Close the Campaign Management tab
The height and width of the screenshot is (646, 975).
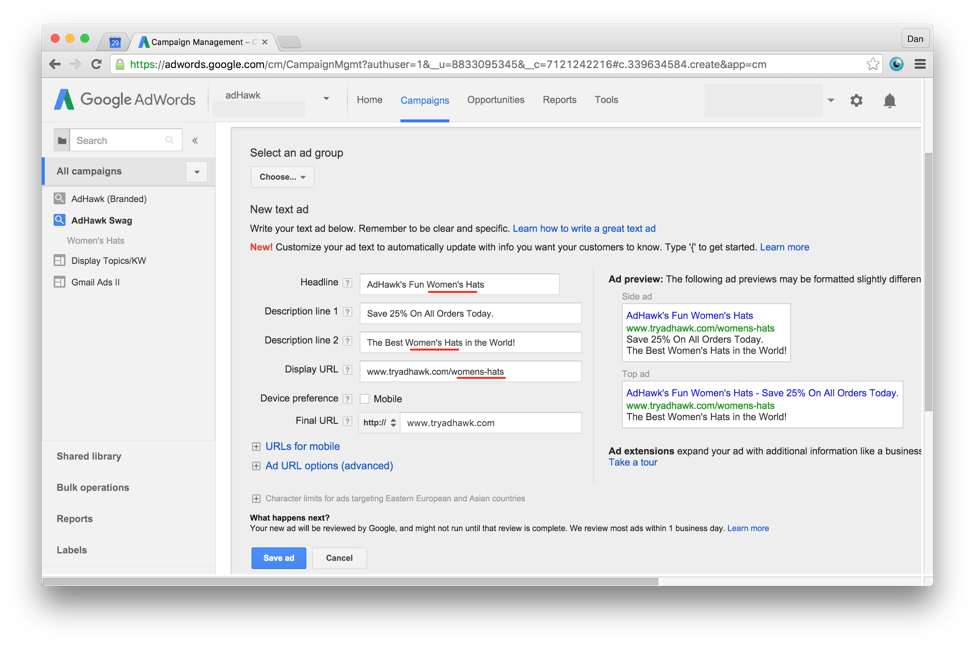click(x=265, y=42)
